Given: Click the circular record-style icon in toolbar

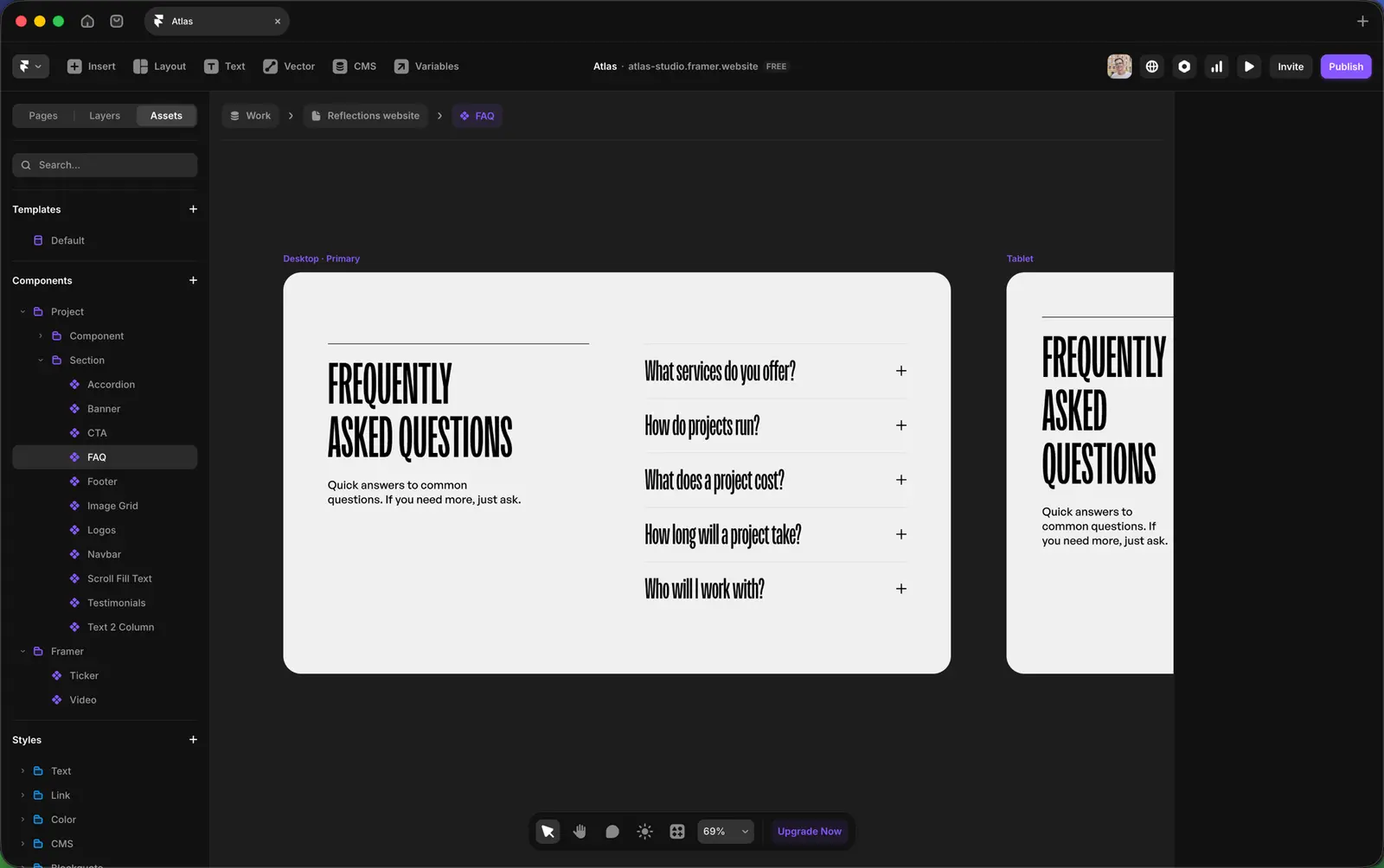Looking at the screenshot, I should [x=1184, y=67].
